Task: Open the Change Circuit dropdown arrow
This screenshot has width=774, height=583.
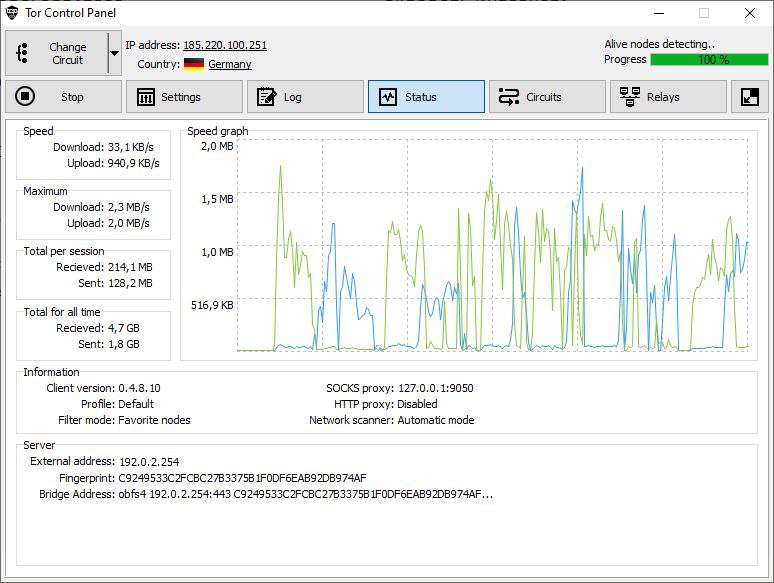Action: tap(114, 53)
